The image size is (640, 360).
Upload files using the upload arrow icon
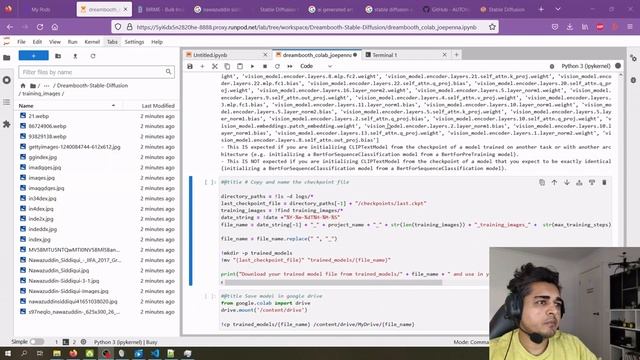click(x=75, y=56)
